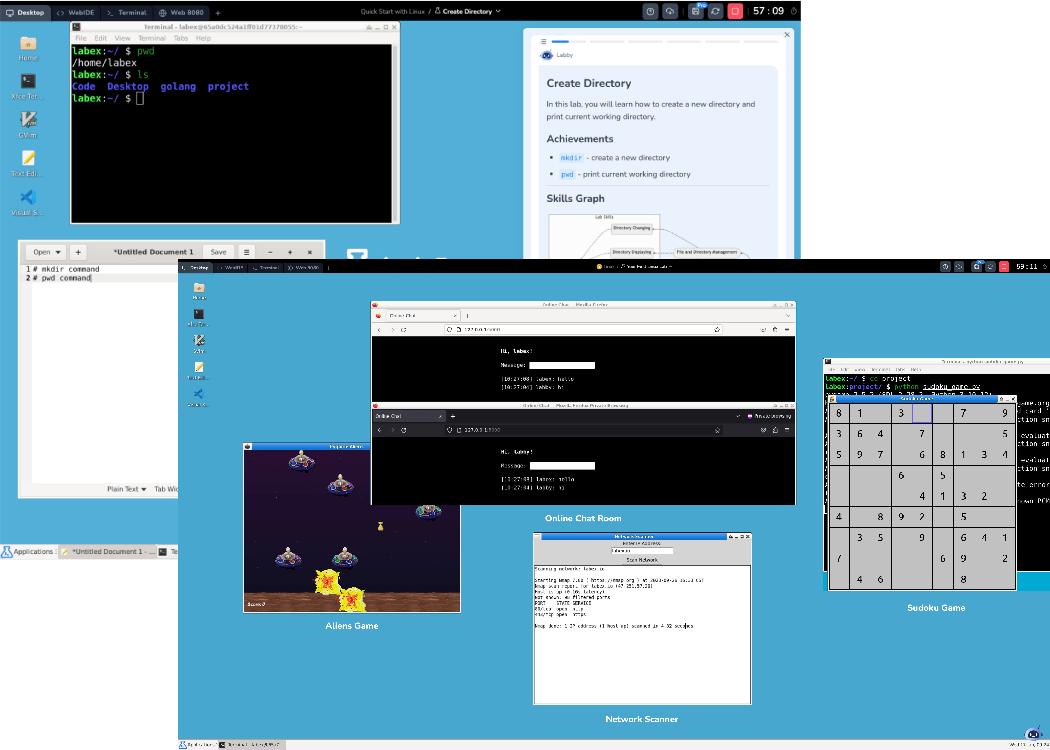Open the GVim desktop icon

[x=28, y=121]
